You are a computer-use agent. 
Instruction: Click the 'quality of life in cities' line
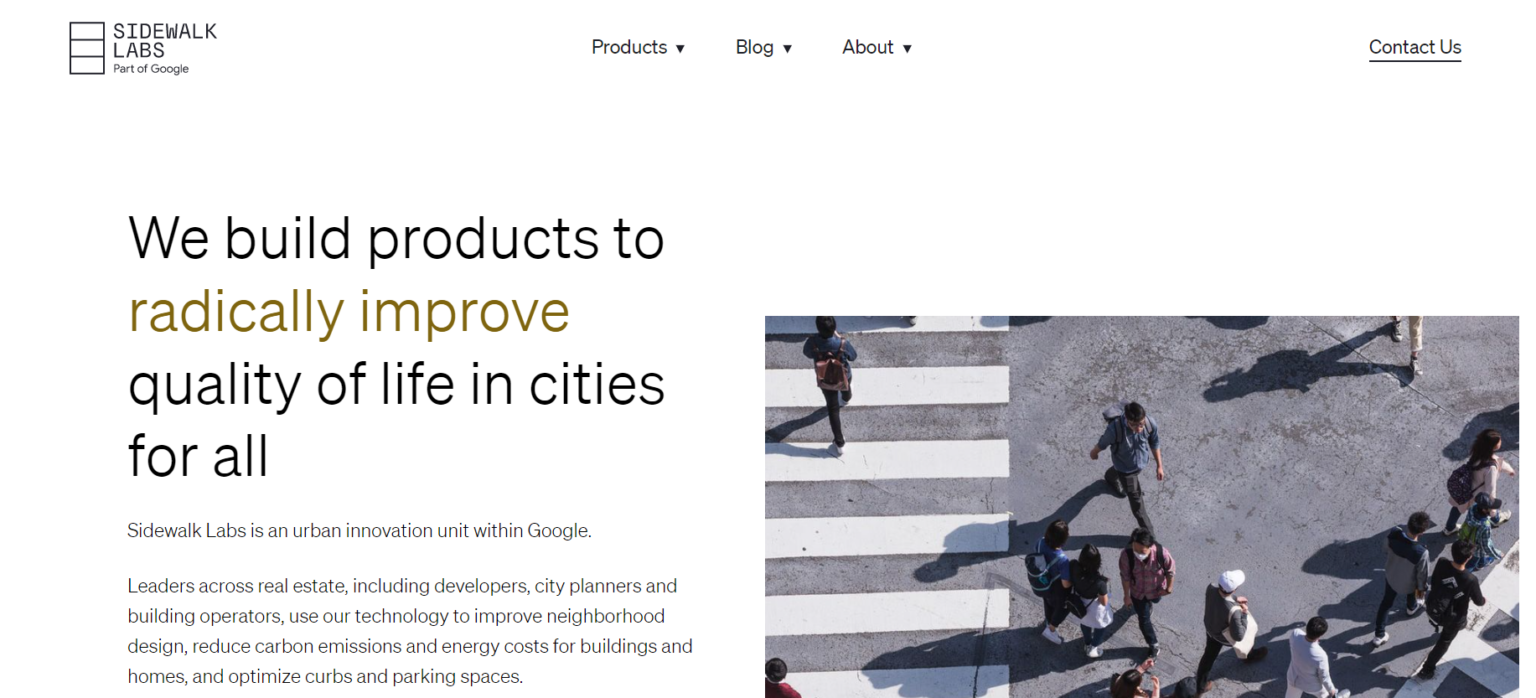tap(396, 384)
